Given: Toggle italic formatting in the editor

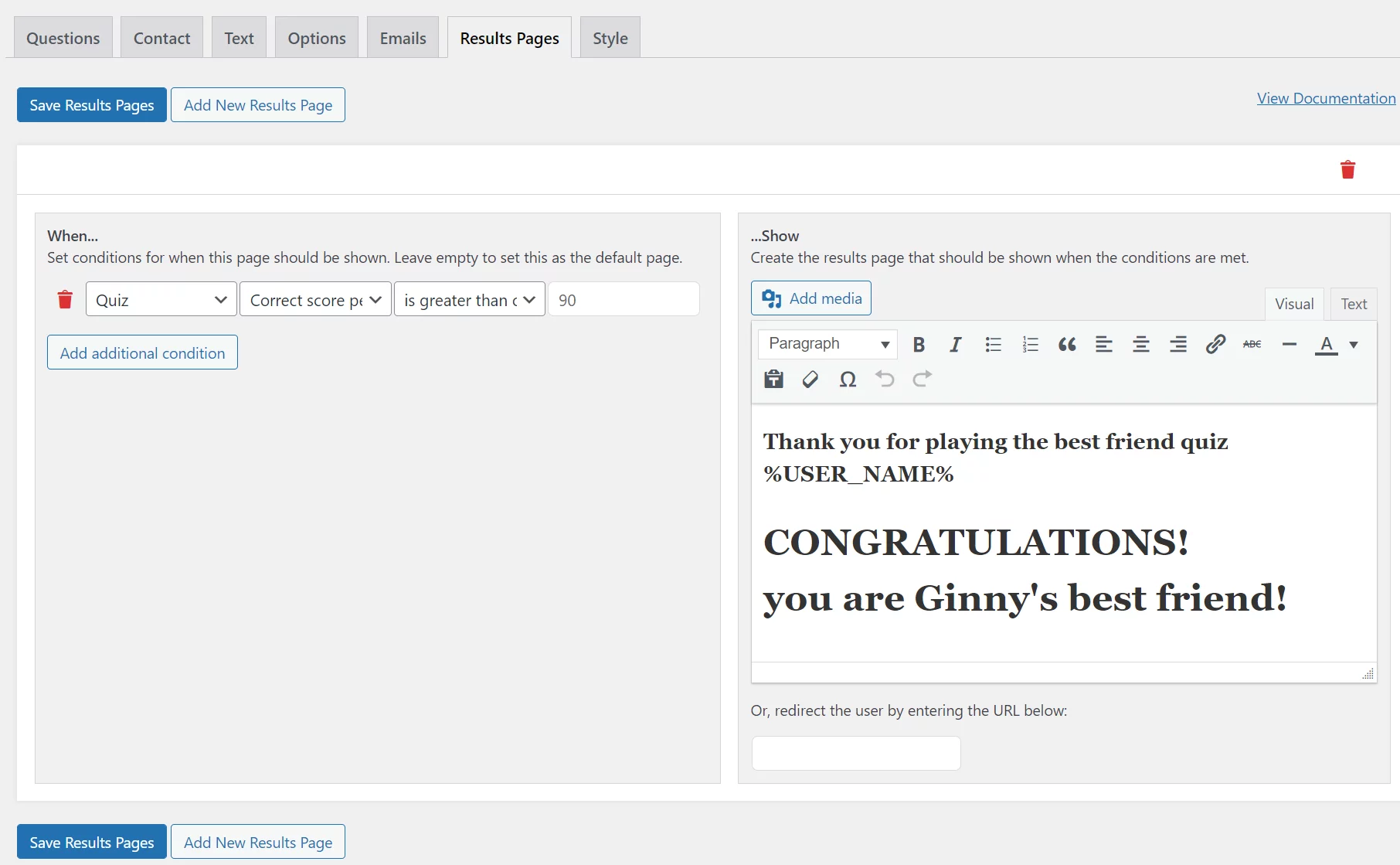Looking at the screenshot, I should (956, 345).
